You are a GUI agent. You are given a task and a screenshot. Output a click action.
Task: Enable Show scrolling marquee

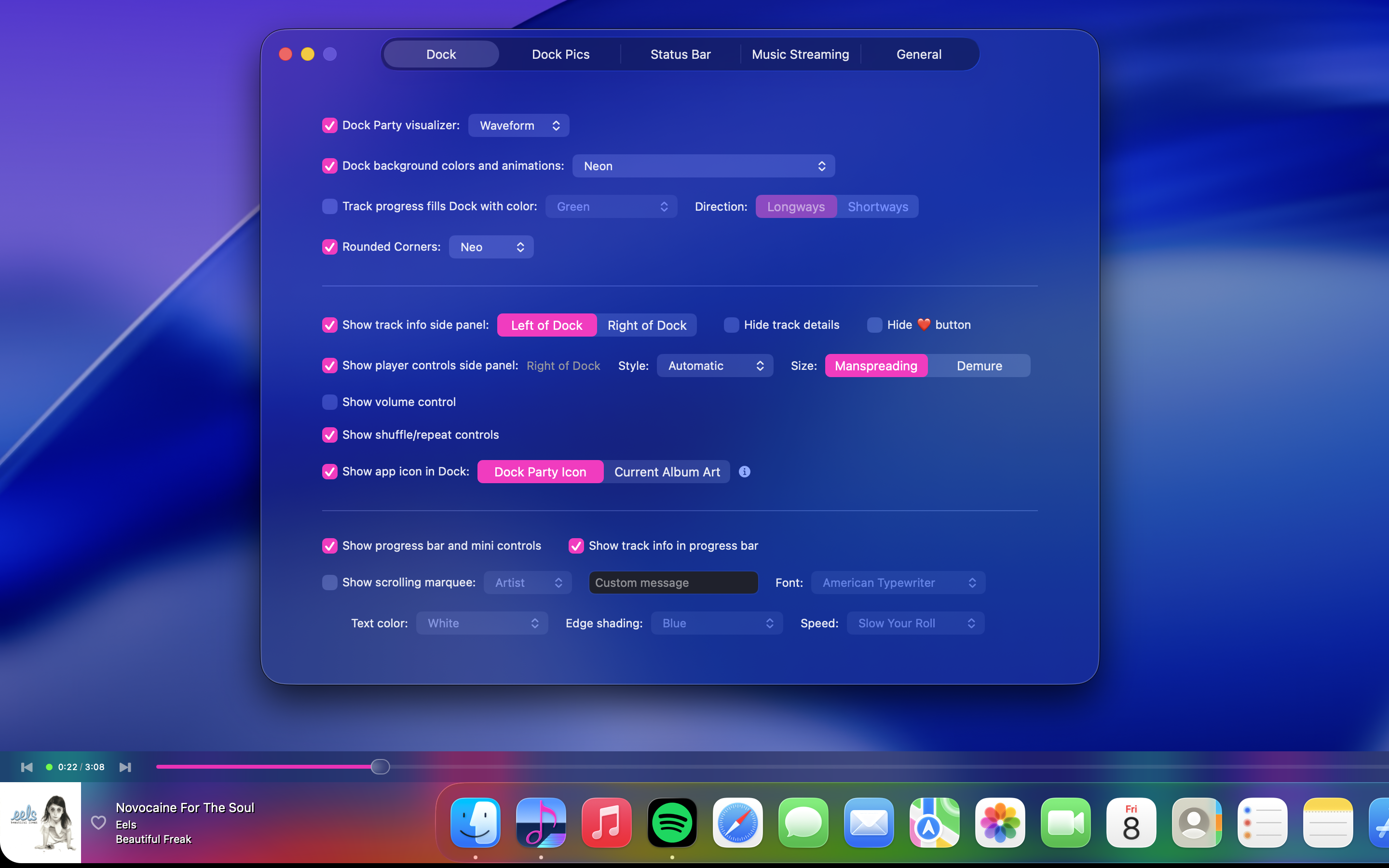point(329,583)
